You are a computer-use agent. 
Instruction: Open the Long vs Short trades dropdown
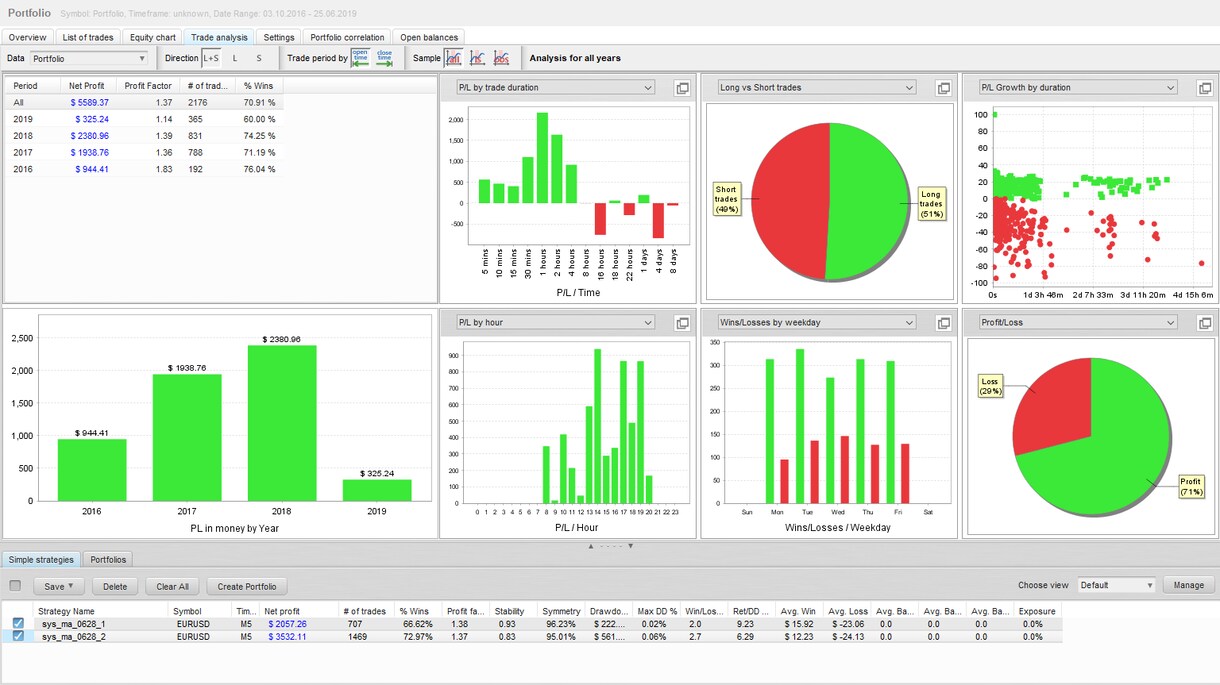(816, 88)
